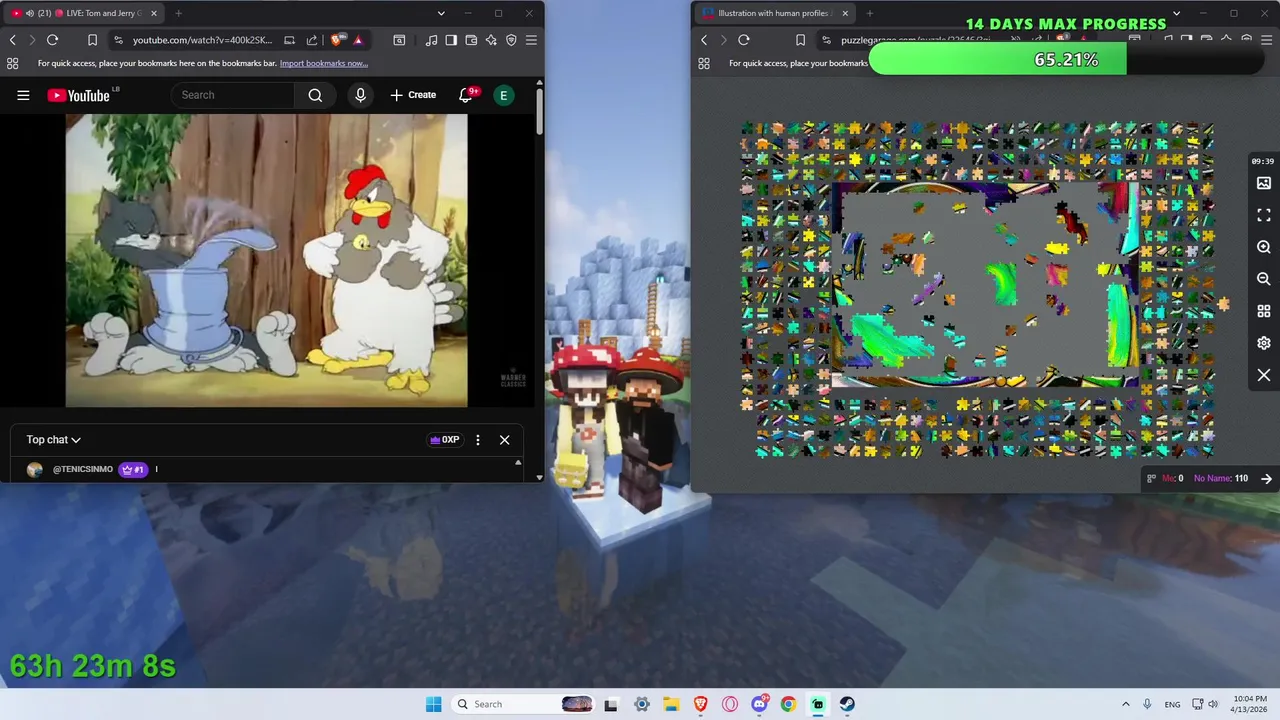The image size is (1280, 720).
Task: Open puzzle settings gear
Action: point(1264,343)
